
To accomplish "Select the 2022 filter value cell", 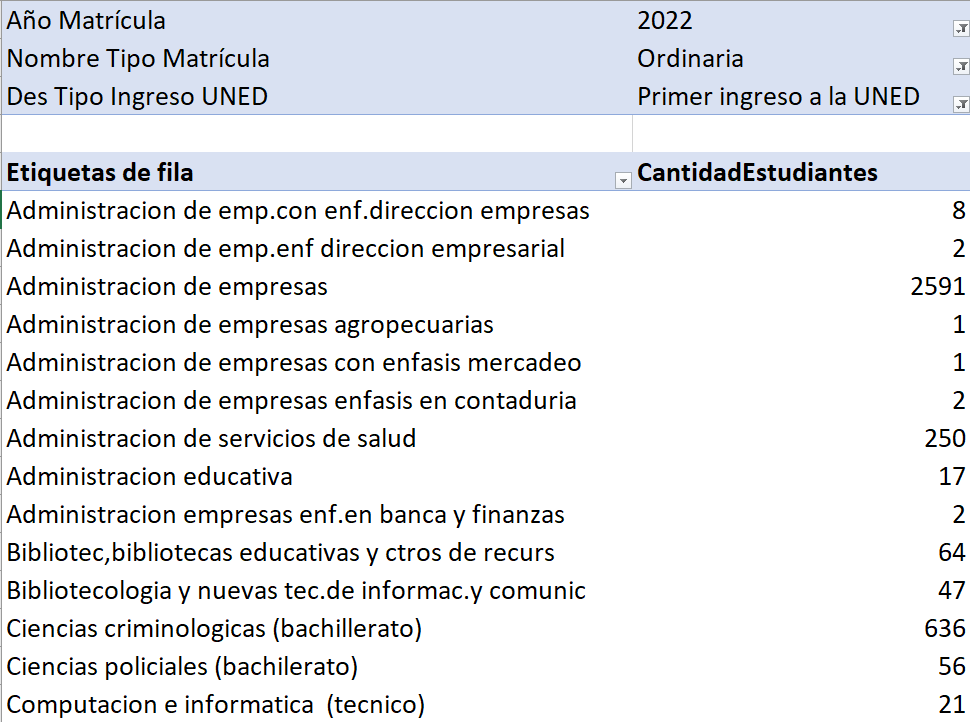I will 665,21.
